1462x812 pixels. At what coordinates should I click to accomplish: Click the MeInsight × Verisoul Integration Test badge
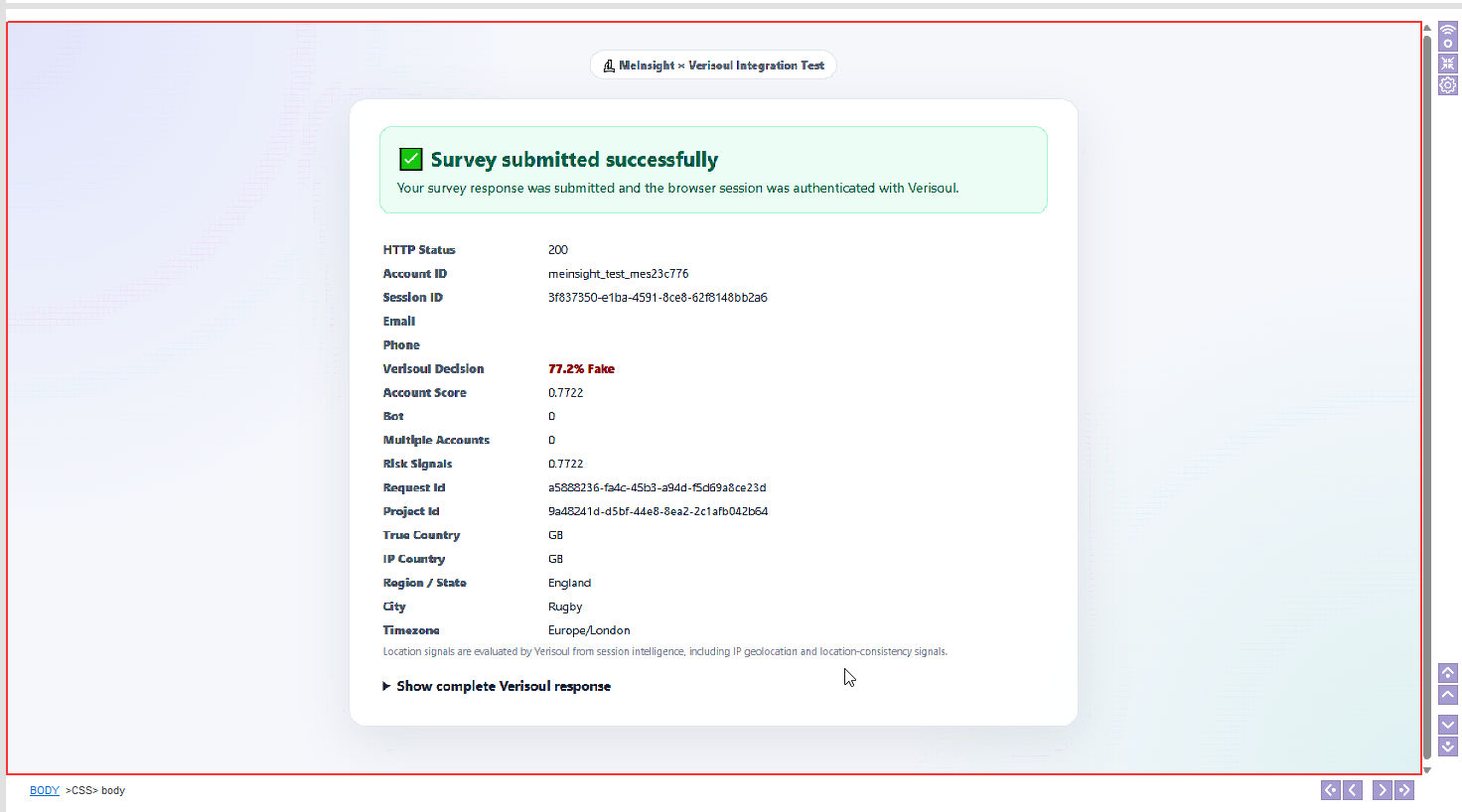point(713,66)
